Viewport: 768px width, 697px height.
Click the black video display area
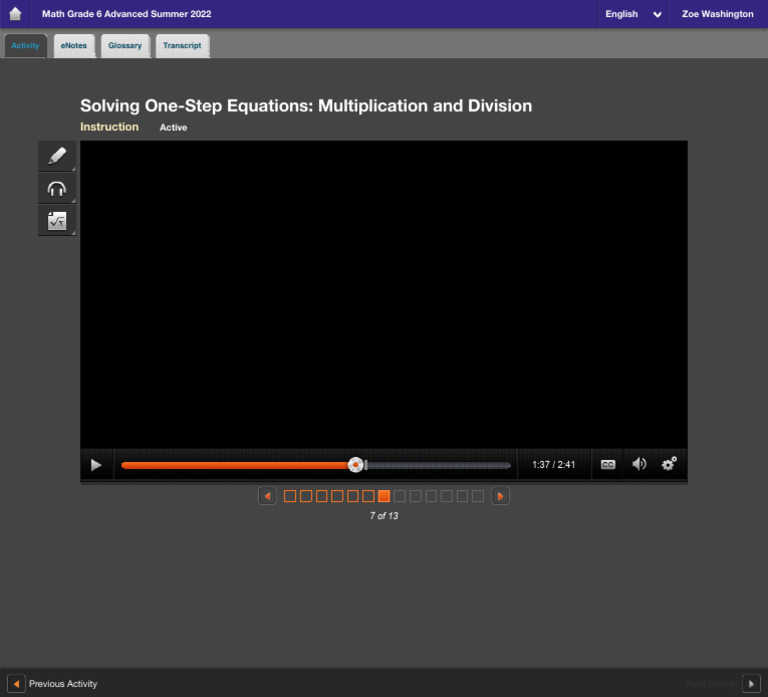point(384,294)
